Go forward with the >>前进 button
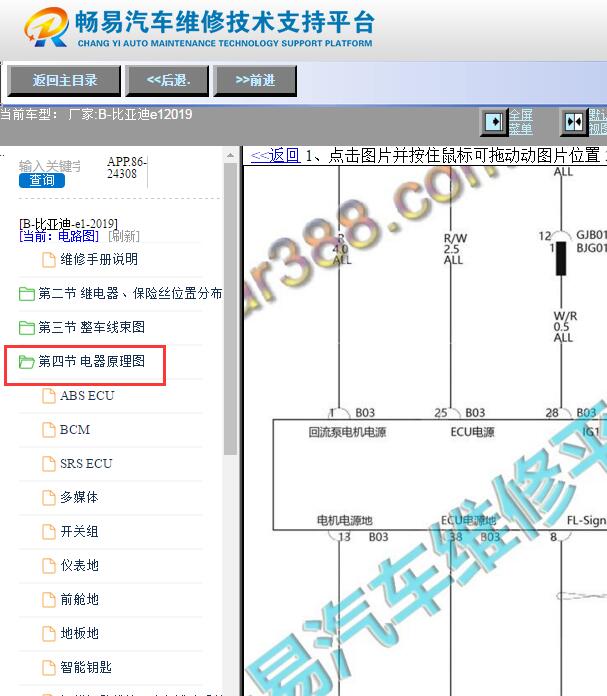Viewport: 607px width, 696px height. coord(255,80)
